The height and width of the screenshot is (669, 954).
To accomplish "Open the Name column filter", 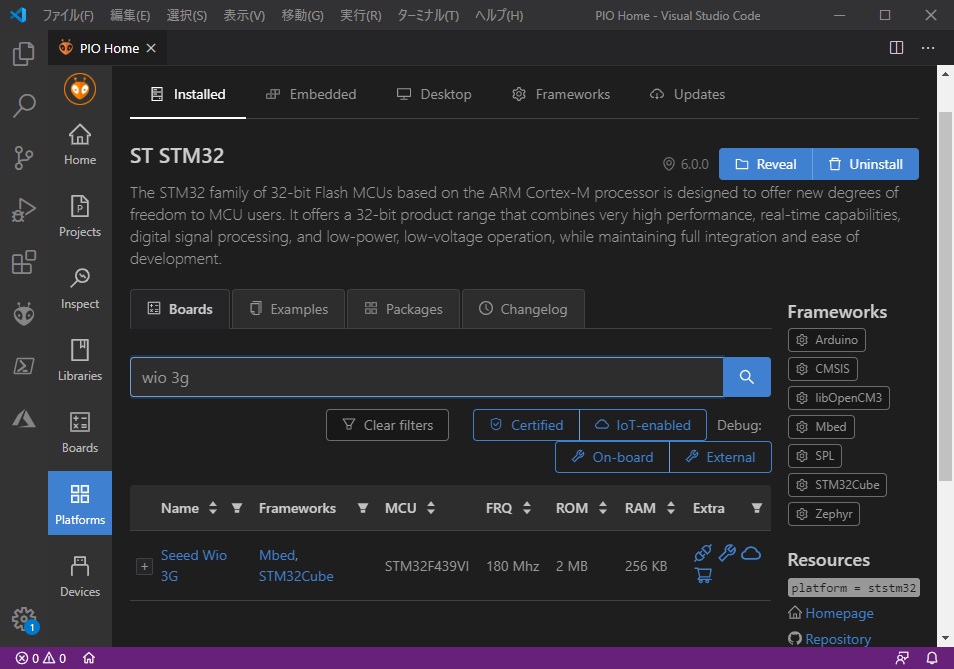I will 237,508.
